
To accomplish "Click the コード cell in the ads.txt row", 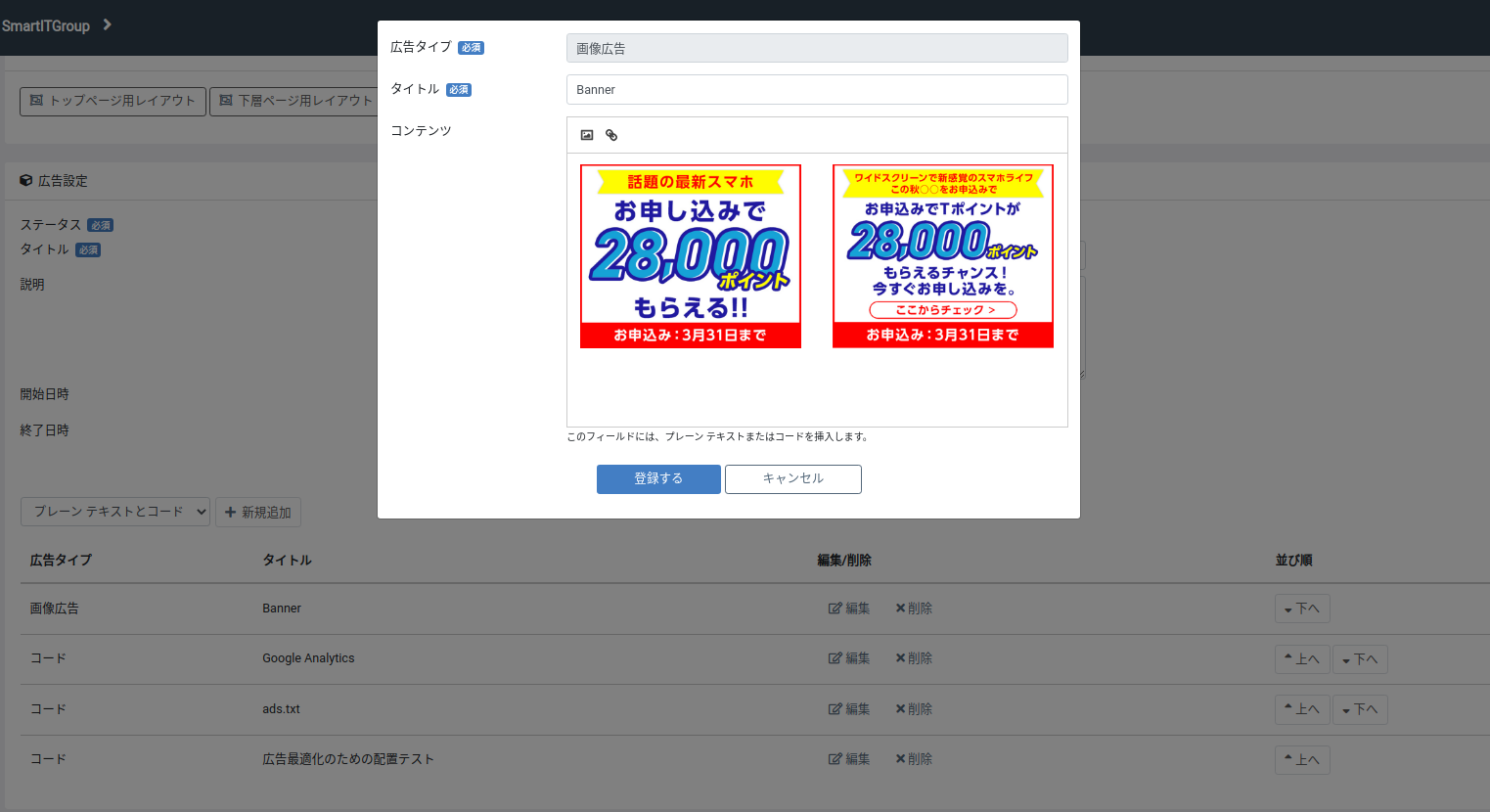I will point(48,709).
